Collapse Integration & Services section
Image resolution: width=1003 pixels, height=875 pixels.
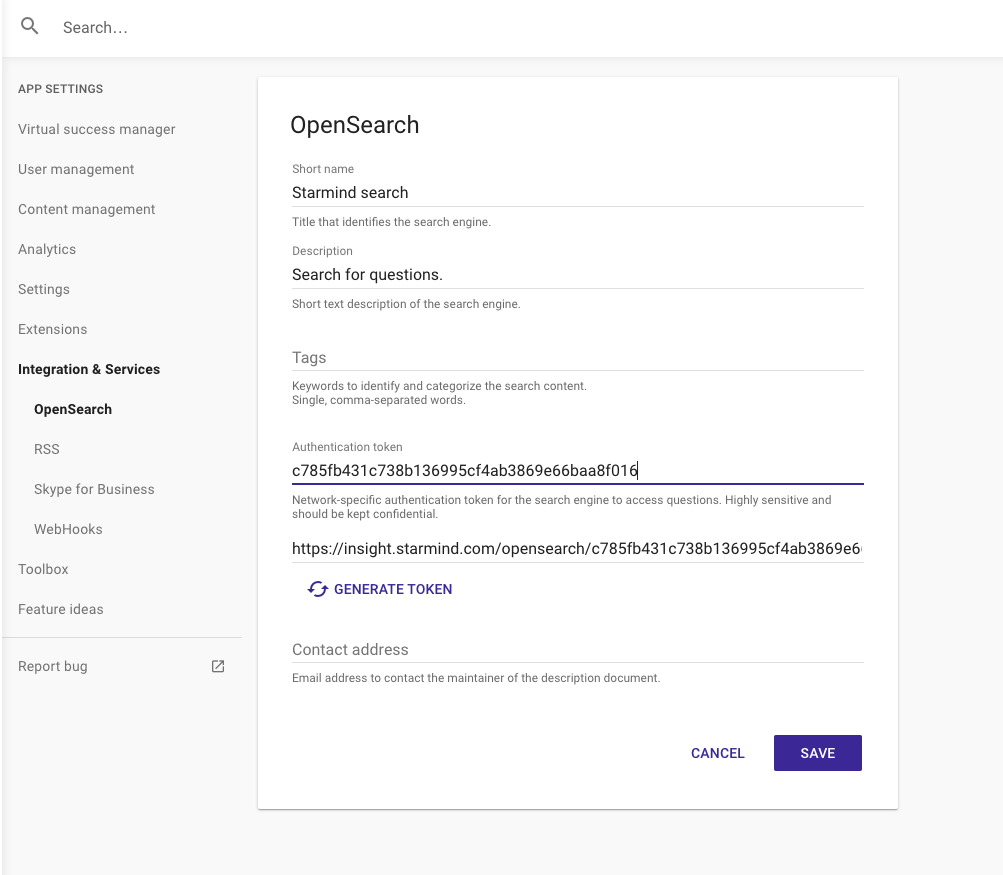(89, 369)
